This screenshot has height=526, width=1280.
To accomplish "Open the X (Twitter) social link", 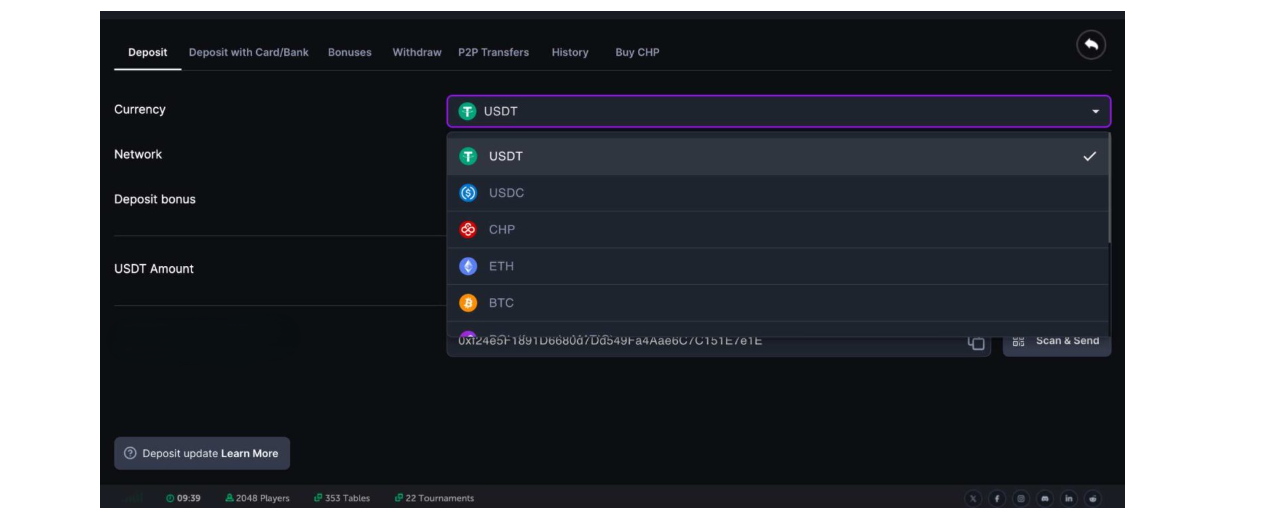I will (973, 498).
